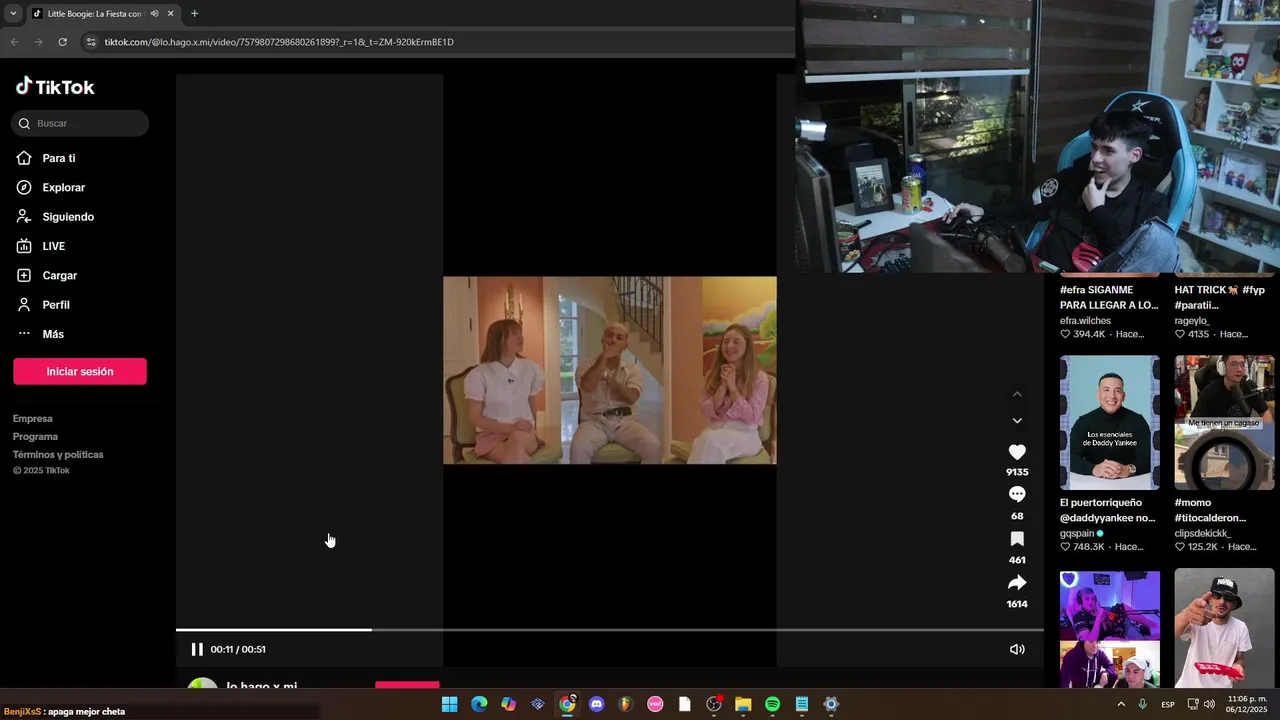Open a new browser tab
The image size is (1280, 720).
[194, 14]
